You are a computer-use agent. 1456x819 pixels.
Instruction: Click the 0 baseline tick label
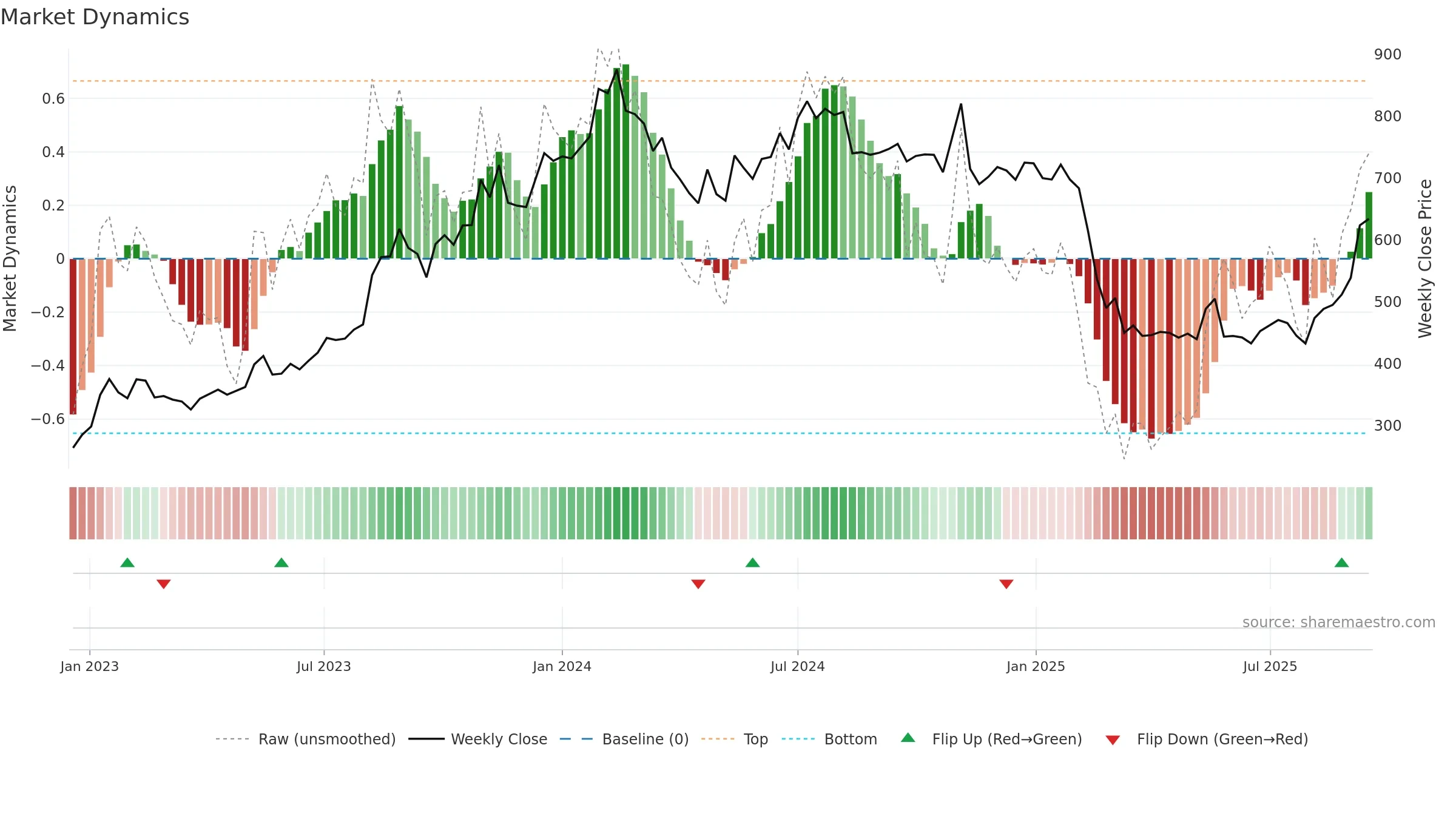[x=60, y=259]
